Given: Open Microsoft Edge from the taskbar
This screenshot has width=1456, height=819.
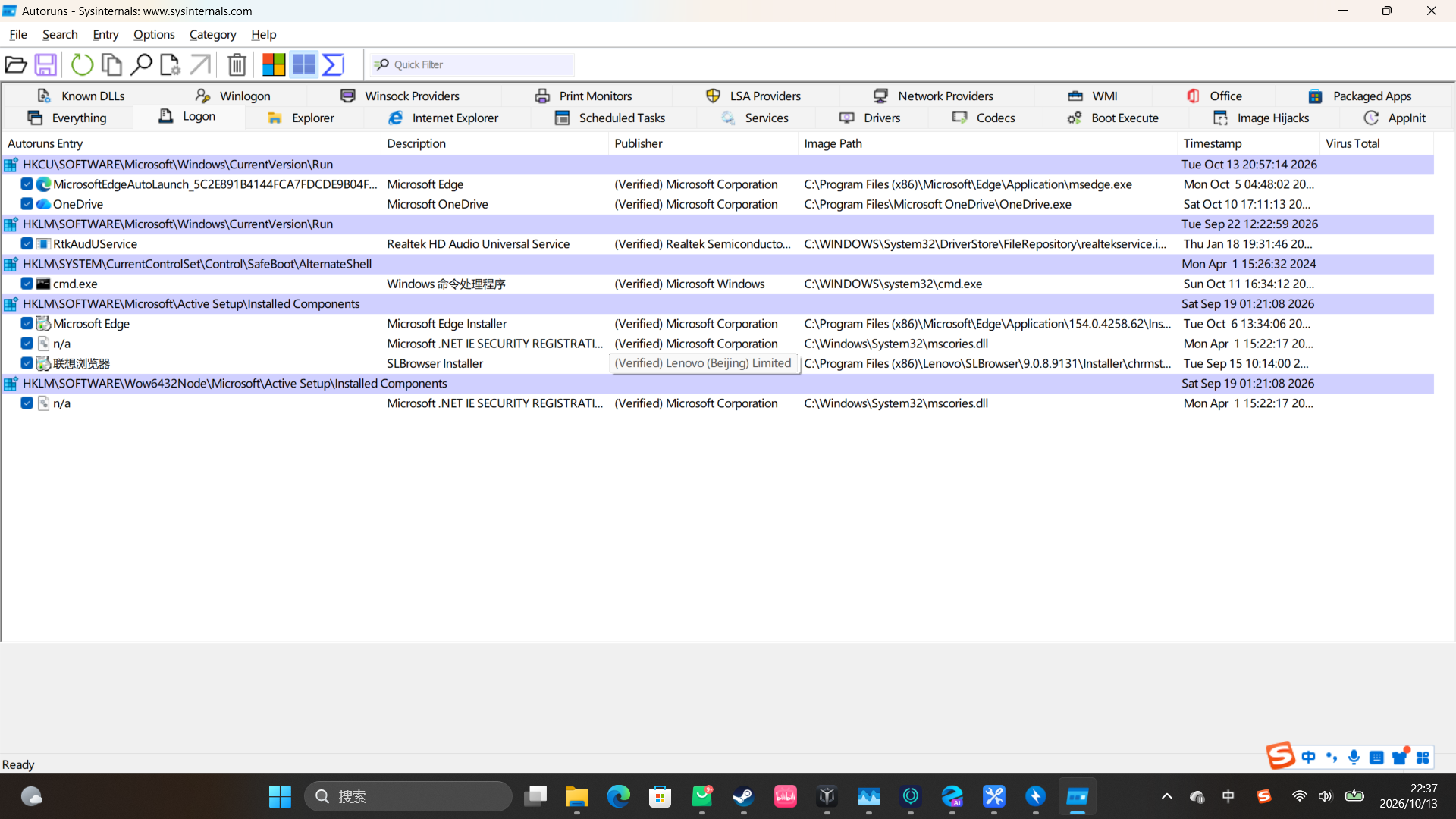Looking at the screenshot, I should pyautogui.click(x=619, y=796).
